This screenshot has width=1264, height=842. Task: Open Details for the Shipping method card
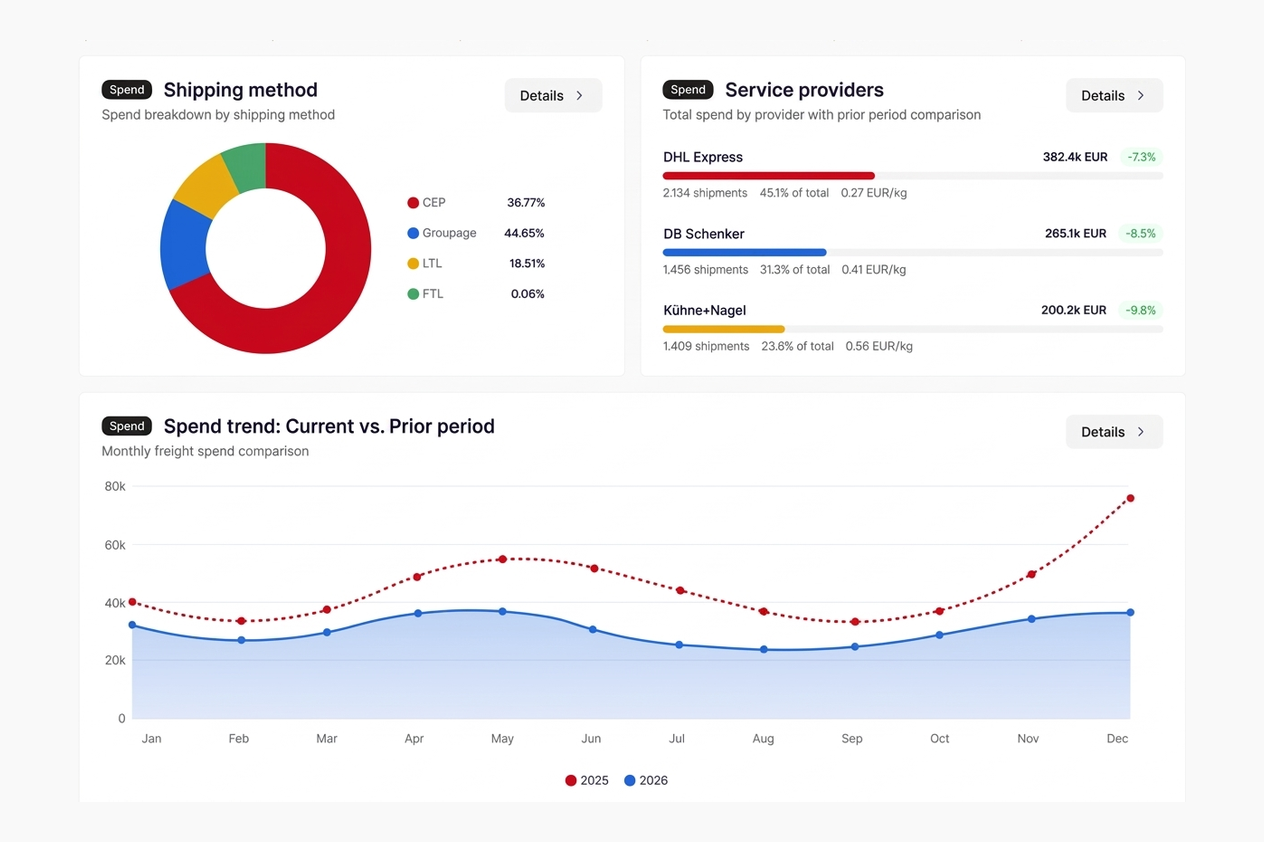click(x=553, y=96)
